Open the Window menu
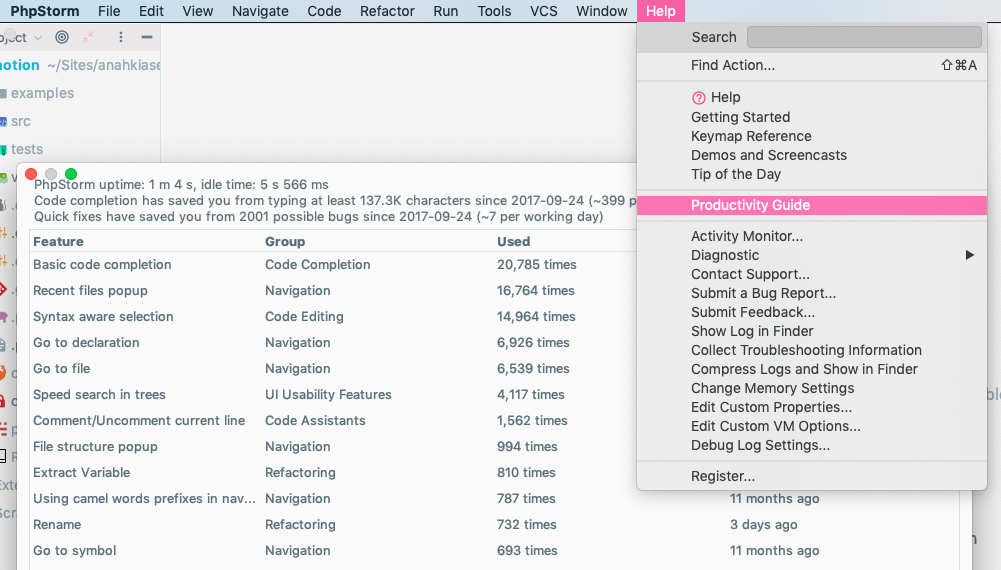Screen dimensions: 1001x570 [602, 11]
